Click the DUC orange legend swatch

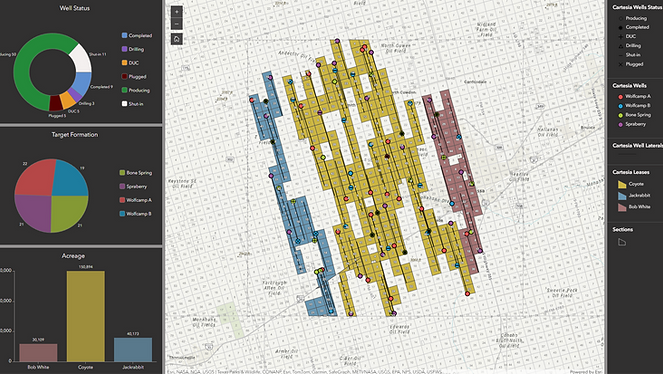pos(124,63)
